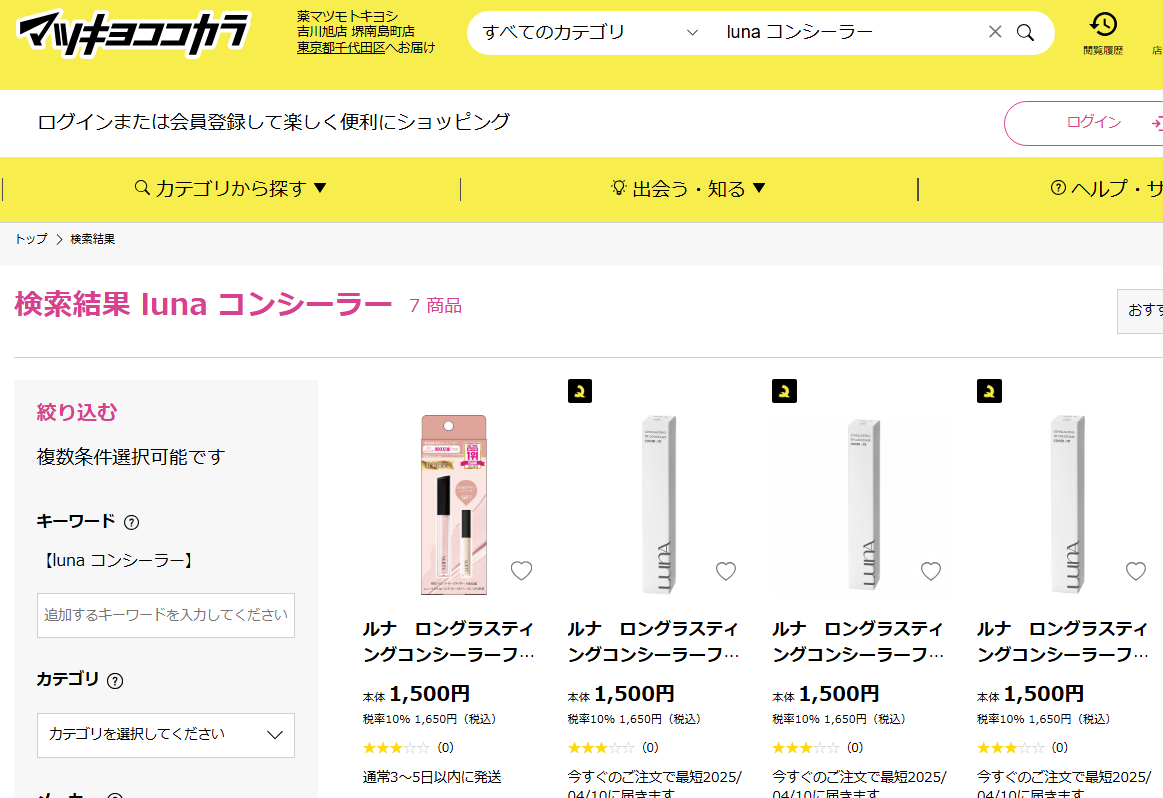Click star rating of the second product

601,748
